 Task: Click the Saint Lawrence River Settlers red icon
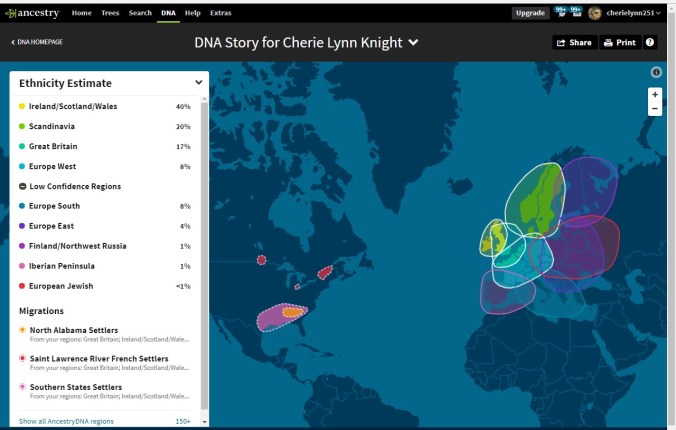[22, 358]
